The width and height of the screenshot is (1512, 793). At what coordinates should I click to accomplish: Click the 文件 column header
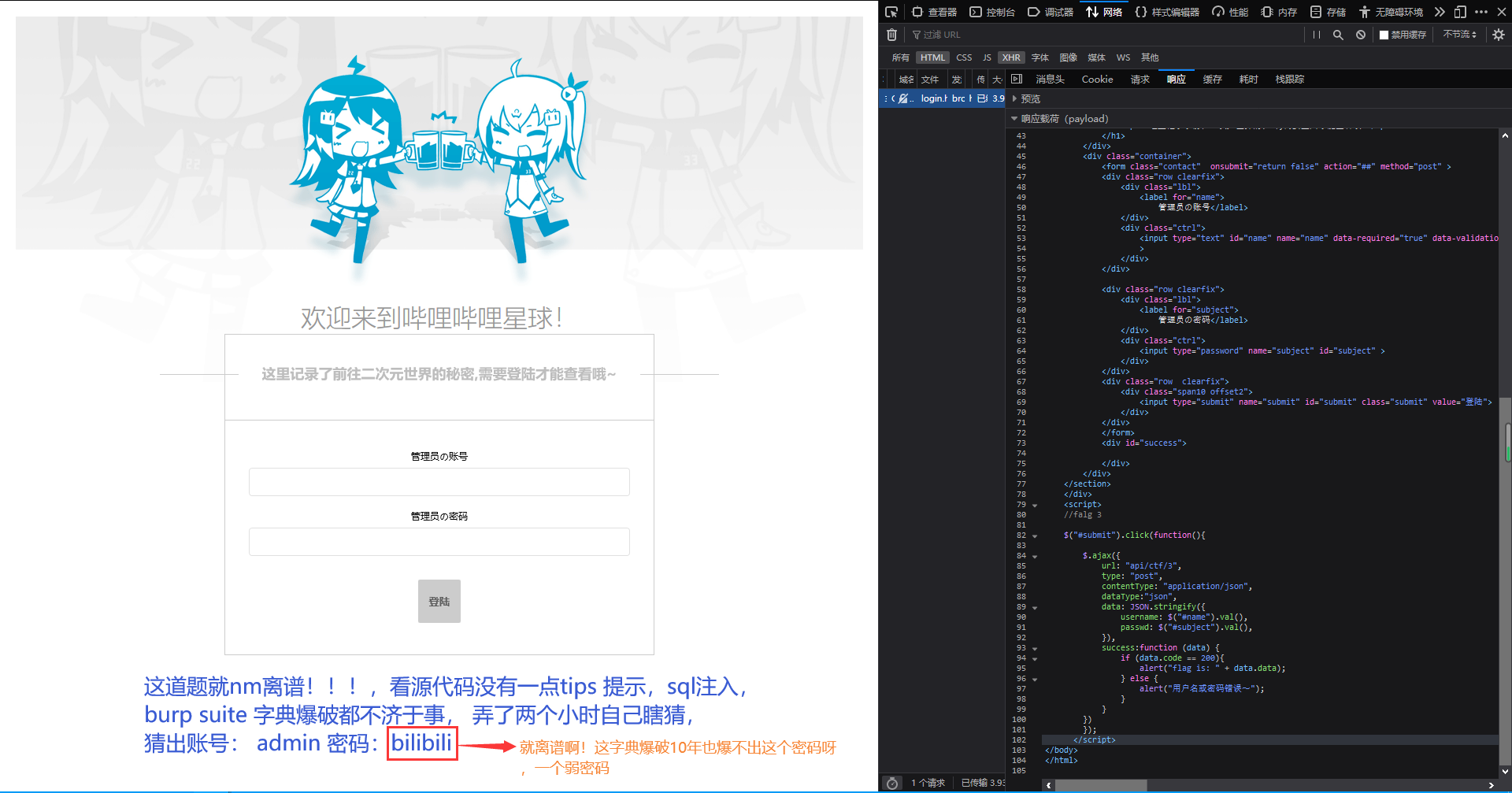931,80
